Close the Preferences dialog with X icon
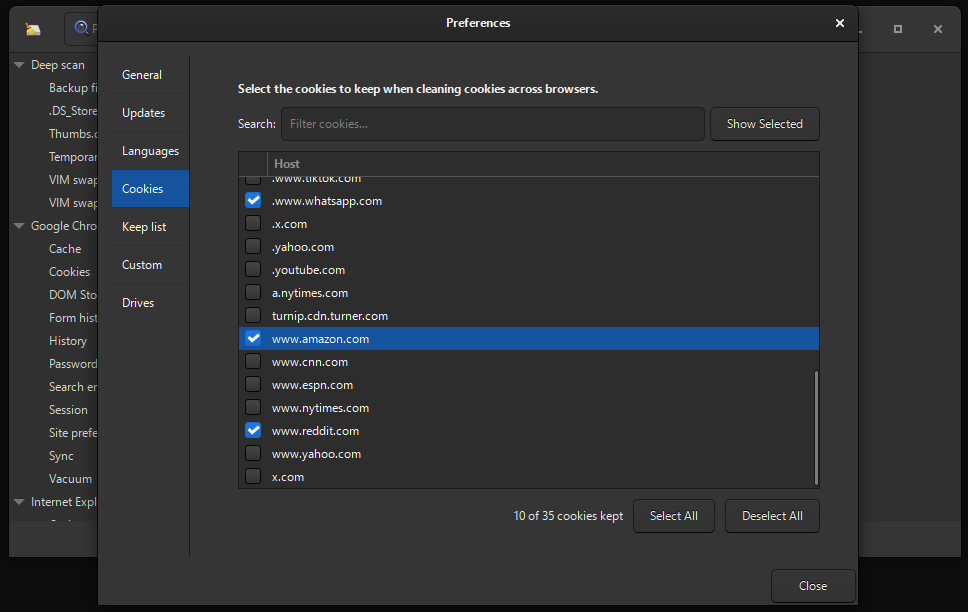968x612 pixels. coord(839,23)
